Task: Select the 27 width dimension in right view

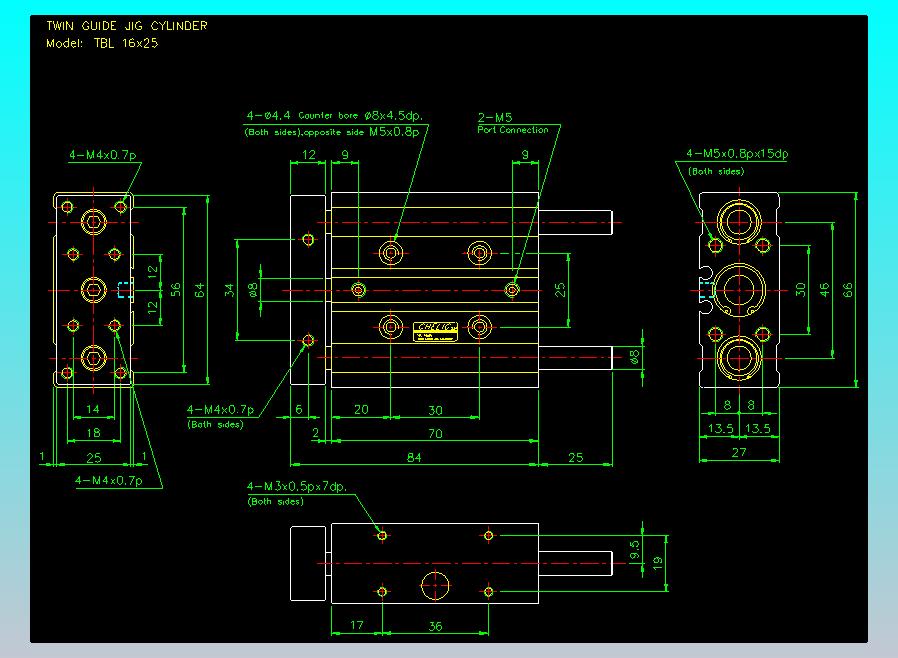Action: [x=740, y=452]
